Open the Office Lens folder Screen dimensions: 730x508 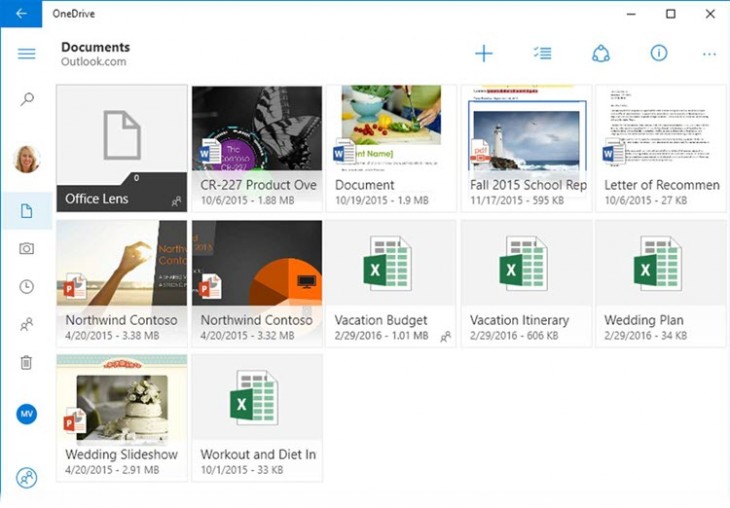(x=122, y=148)
